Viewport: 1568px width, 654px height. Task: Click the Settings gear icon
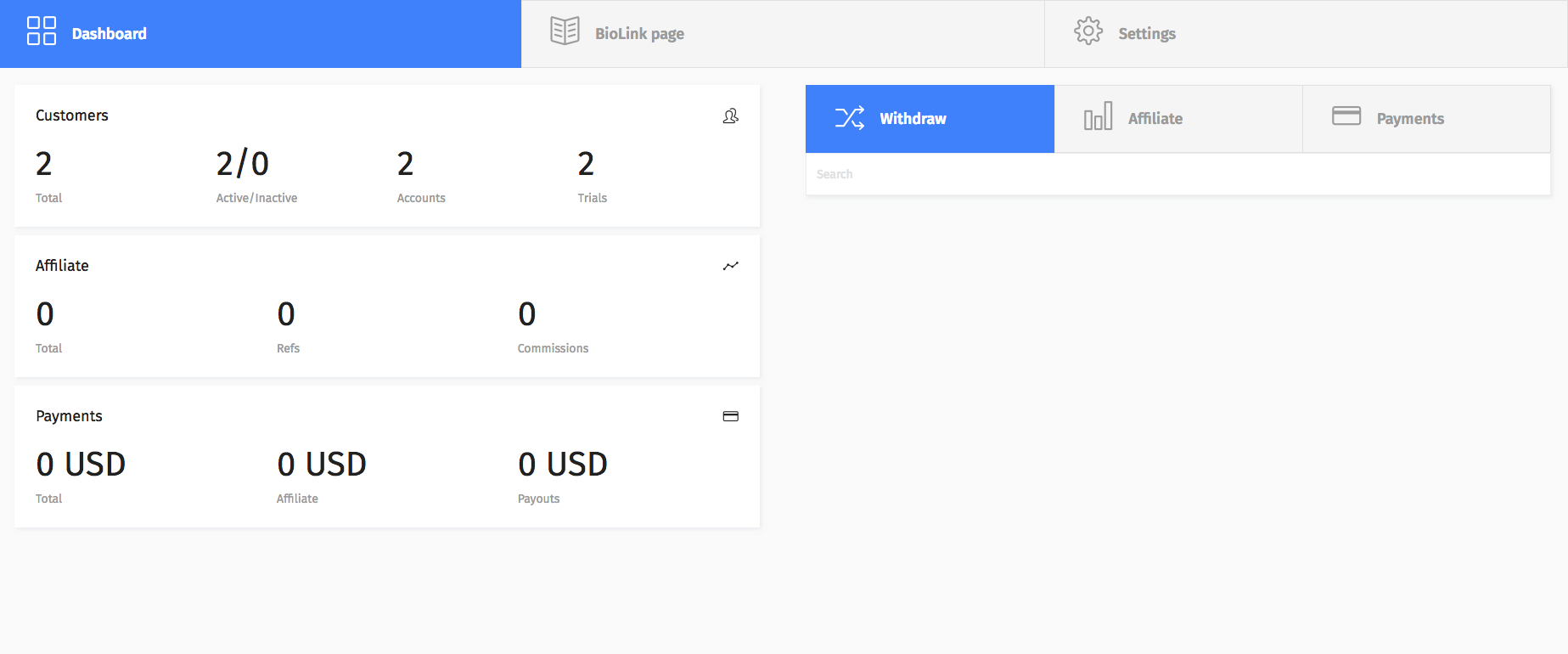tap(1088, 31)
